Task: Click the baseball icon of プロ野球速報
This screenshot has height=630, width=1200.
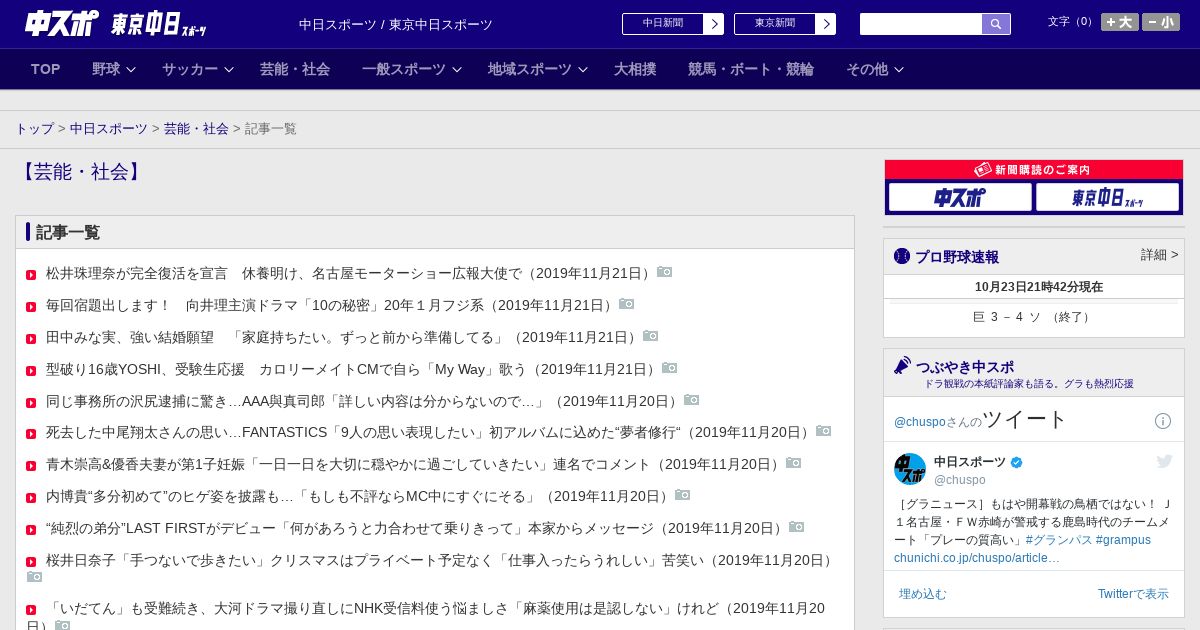Action: [902, 256]
